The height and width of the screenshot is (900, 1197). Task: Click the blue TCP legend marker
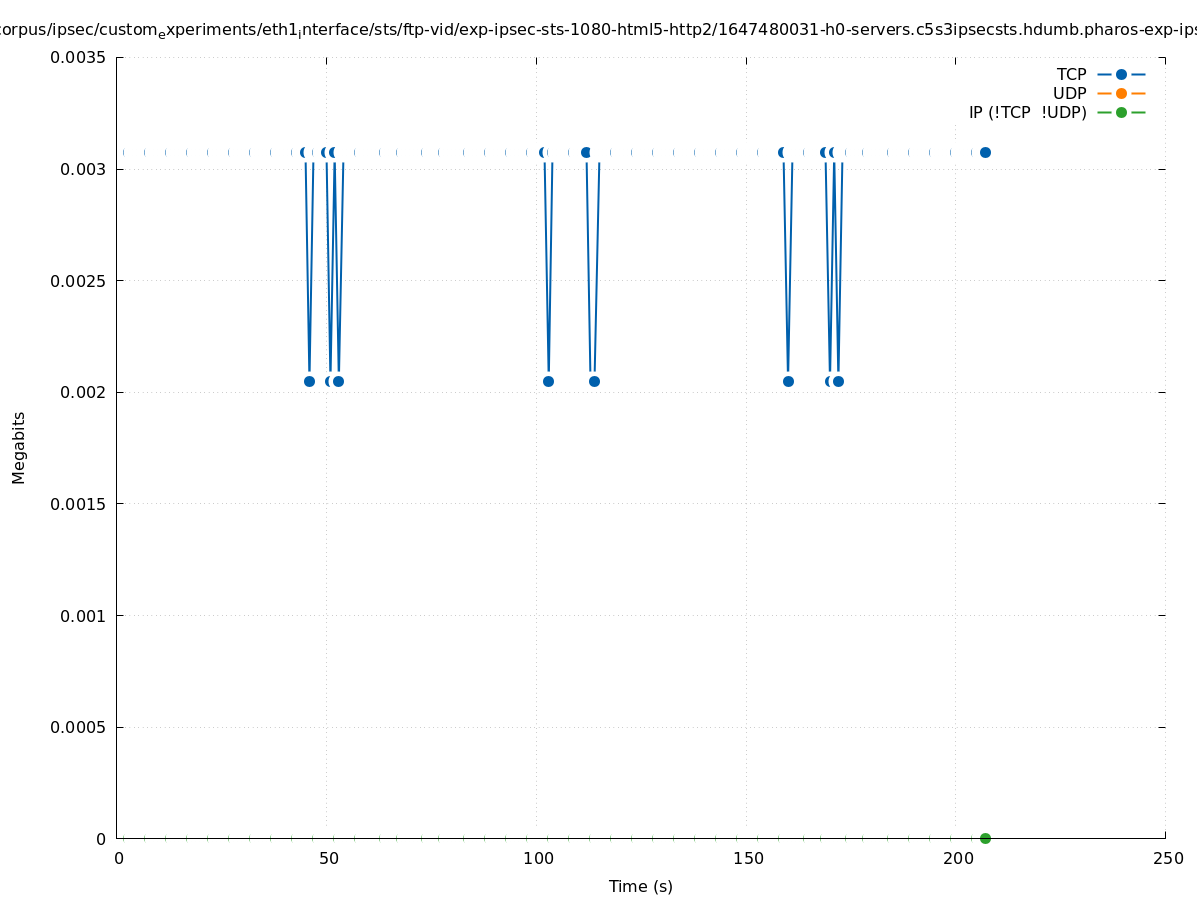click(1121, 75)
